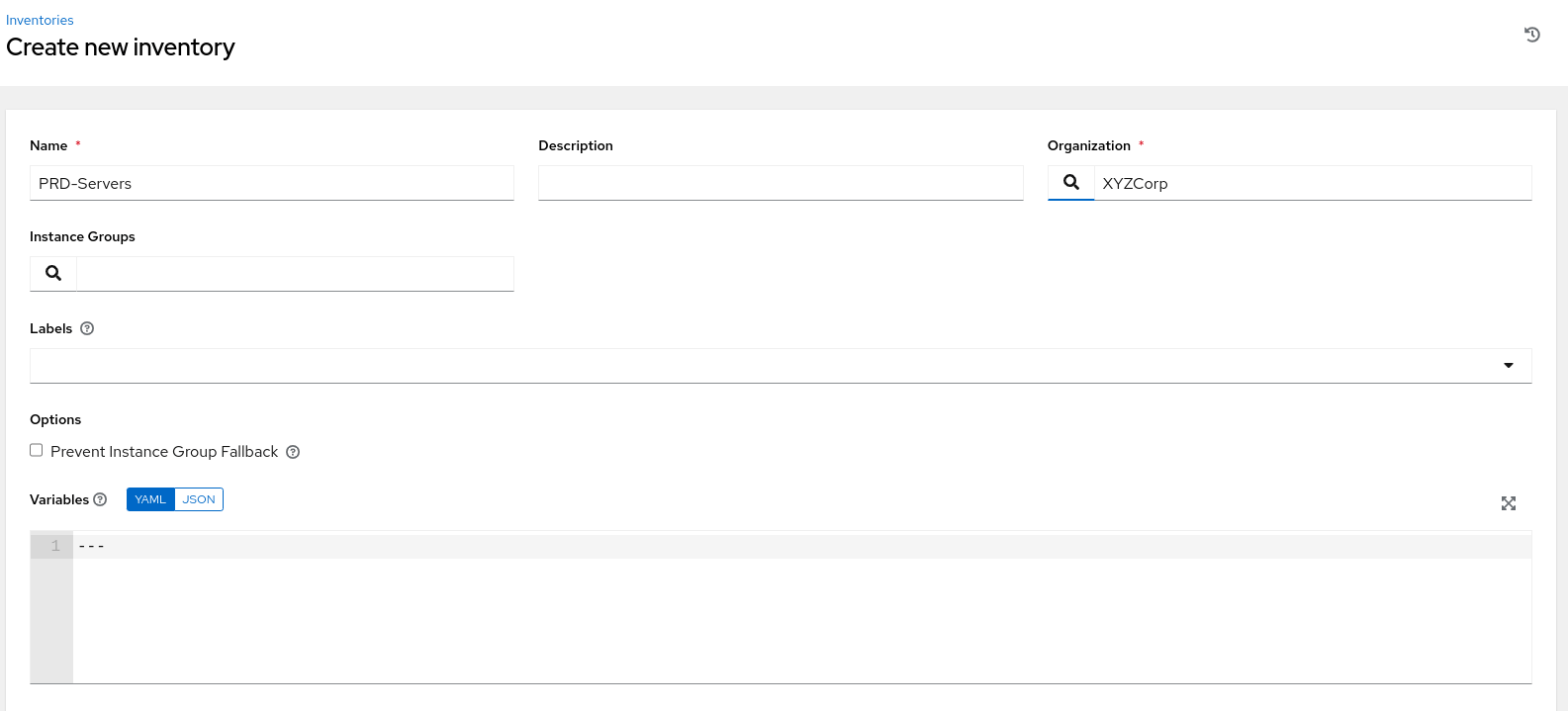Viewport: 1568px width, 711px height.
Task: Click the Prevent Instance Group Fallback label text
Action: coord(164,452)
